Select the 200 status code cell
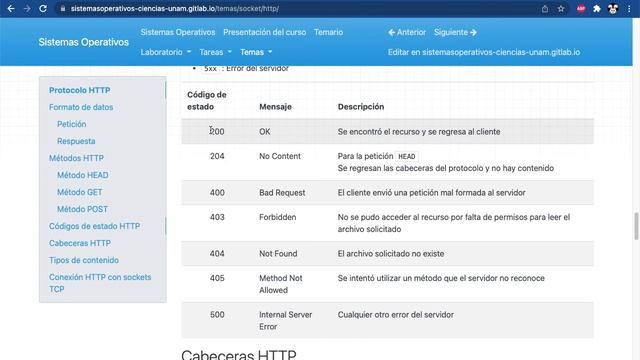The height and width of the screenshot is (360, 640). (217, 131)
